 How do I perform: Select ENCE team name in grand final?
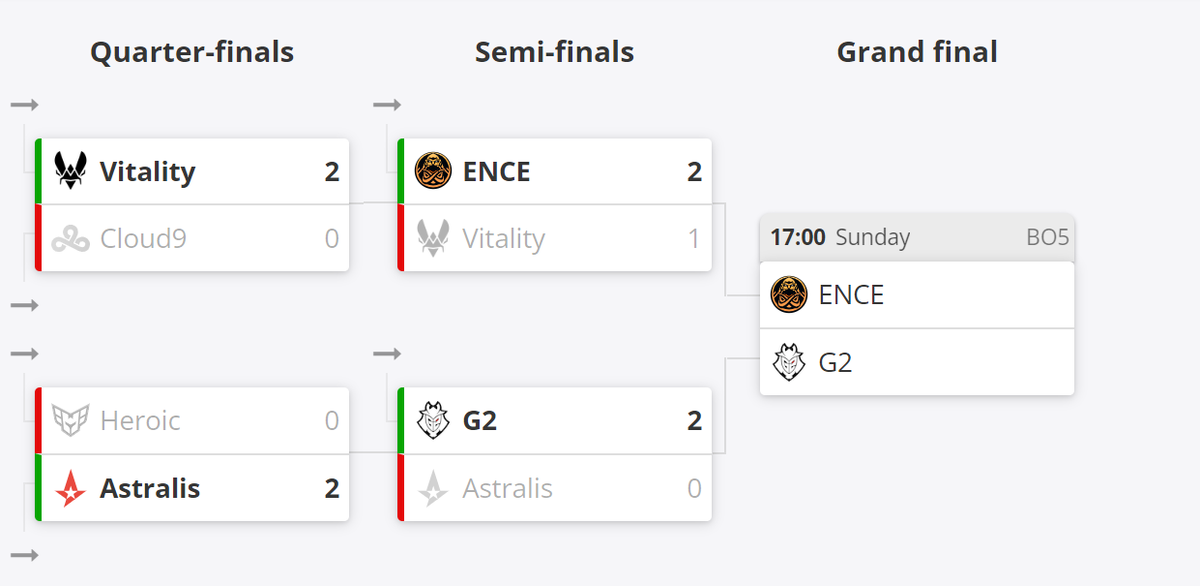851,295
